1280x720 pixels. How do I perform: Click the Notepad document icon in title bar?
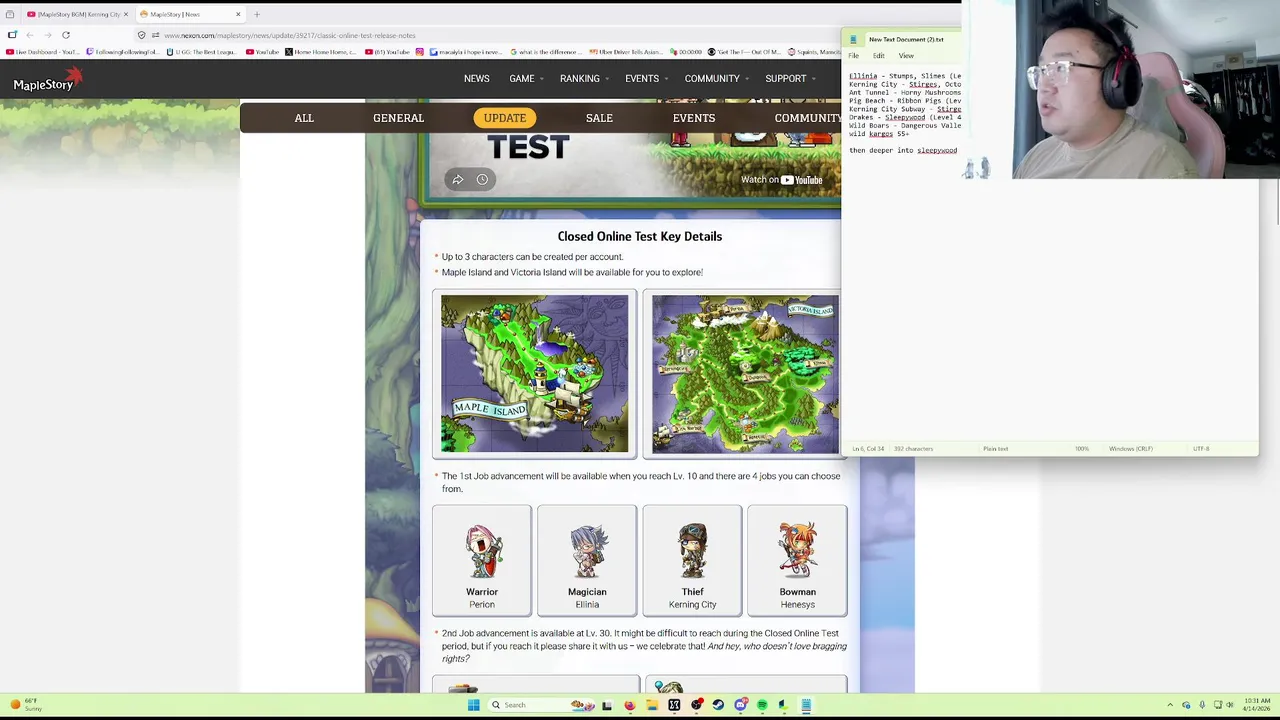pyautogui.click(x=853, y=39)
